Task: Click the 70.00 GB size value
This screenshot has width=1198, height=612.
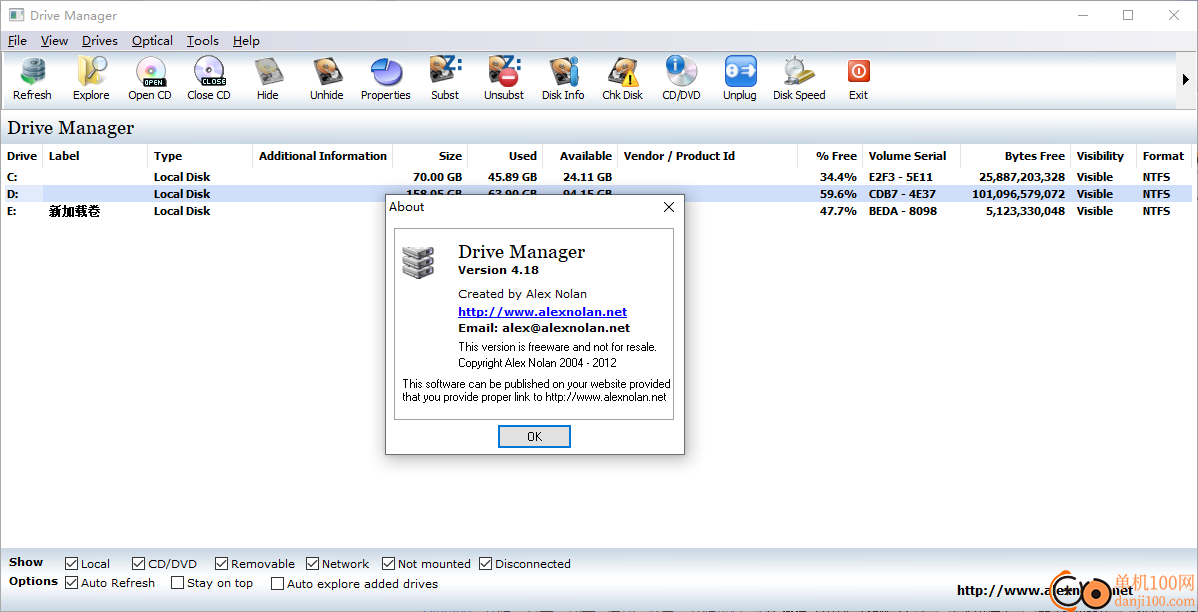Action: click(x=437, y=177)
